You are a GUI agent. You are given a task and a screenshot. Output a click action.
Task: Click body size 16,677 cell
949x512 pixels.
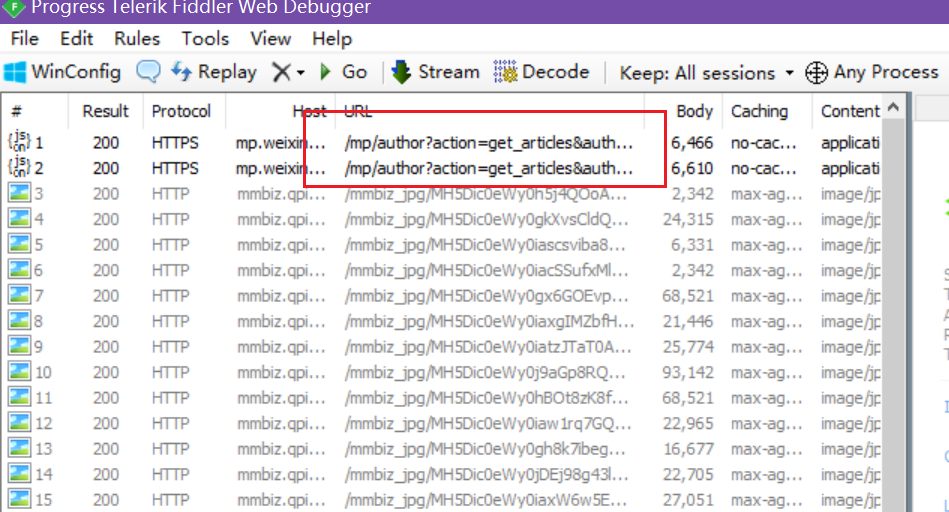688,448
